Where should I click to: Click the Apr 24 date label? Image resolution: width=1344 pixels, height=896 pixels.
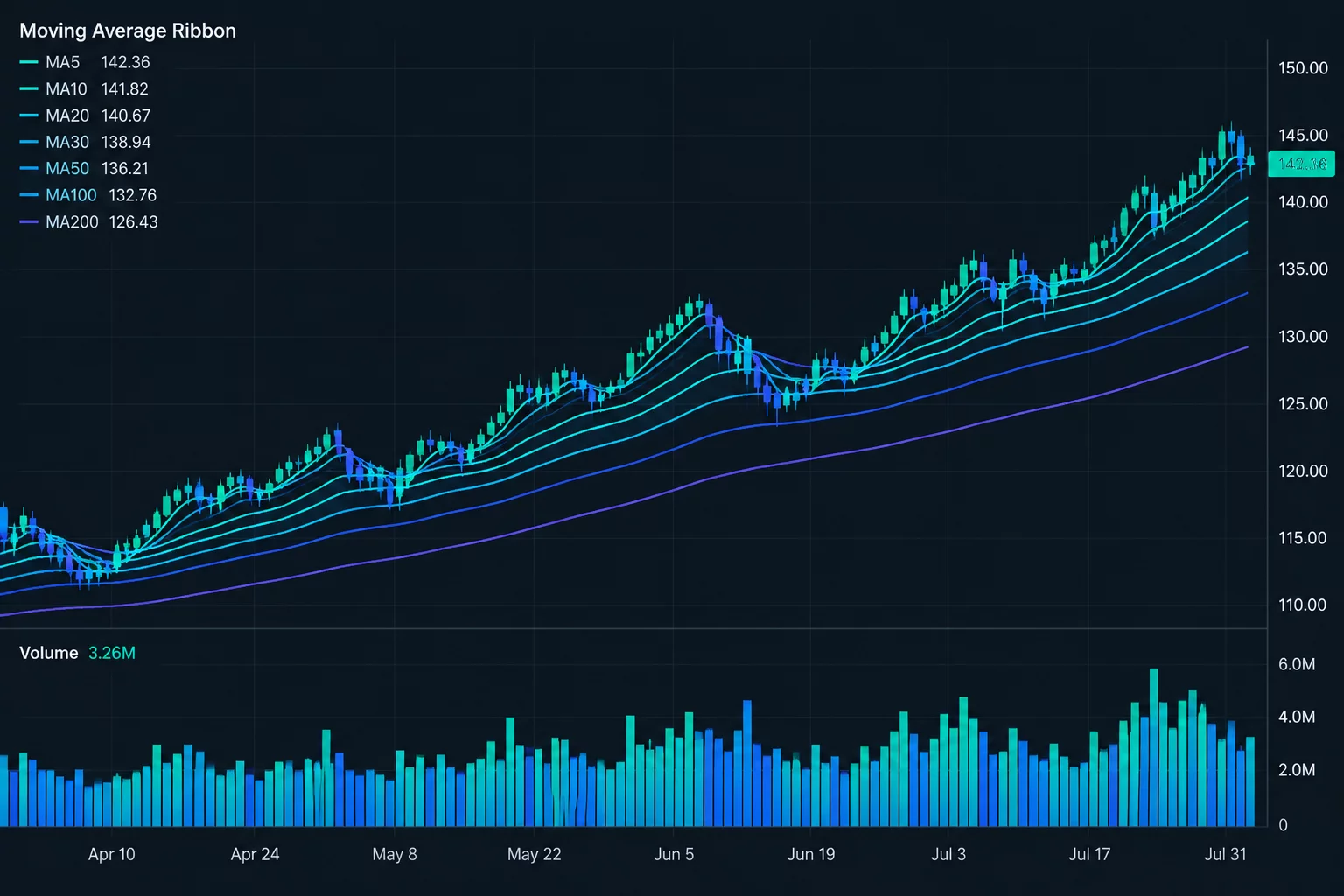click(x=255, y=854)
